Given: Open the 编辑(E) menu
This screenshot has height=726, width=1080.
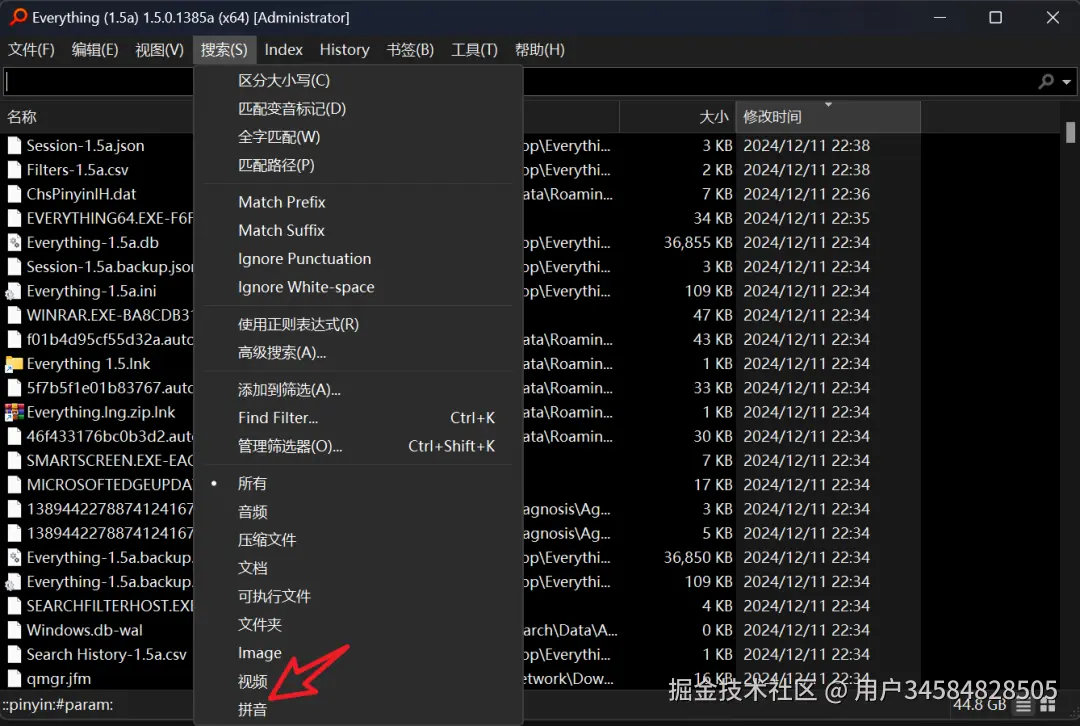Looking at the screenshot, I should (x=95, y=50).
